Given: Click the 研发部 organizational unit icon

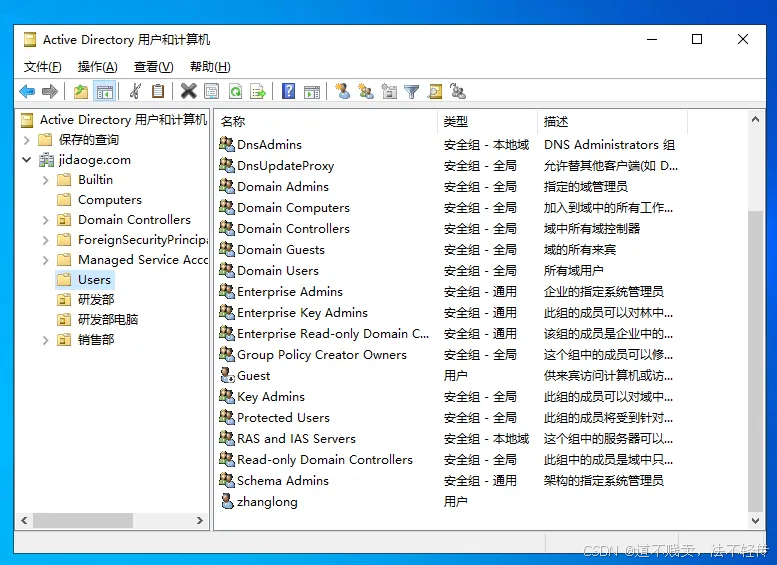Looking at the screenshot, I should click(64, 299).
